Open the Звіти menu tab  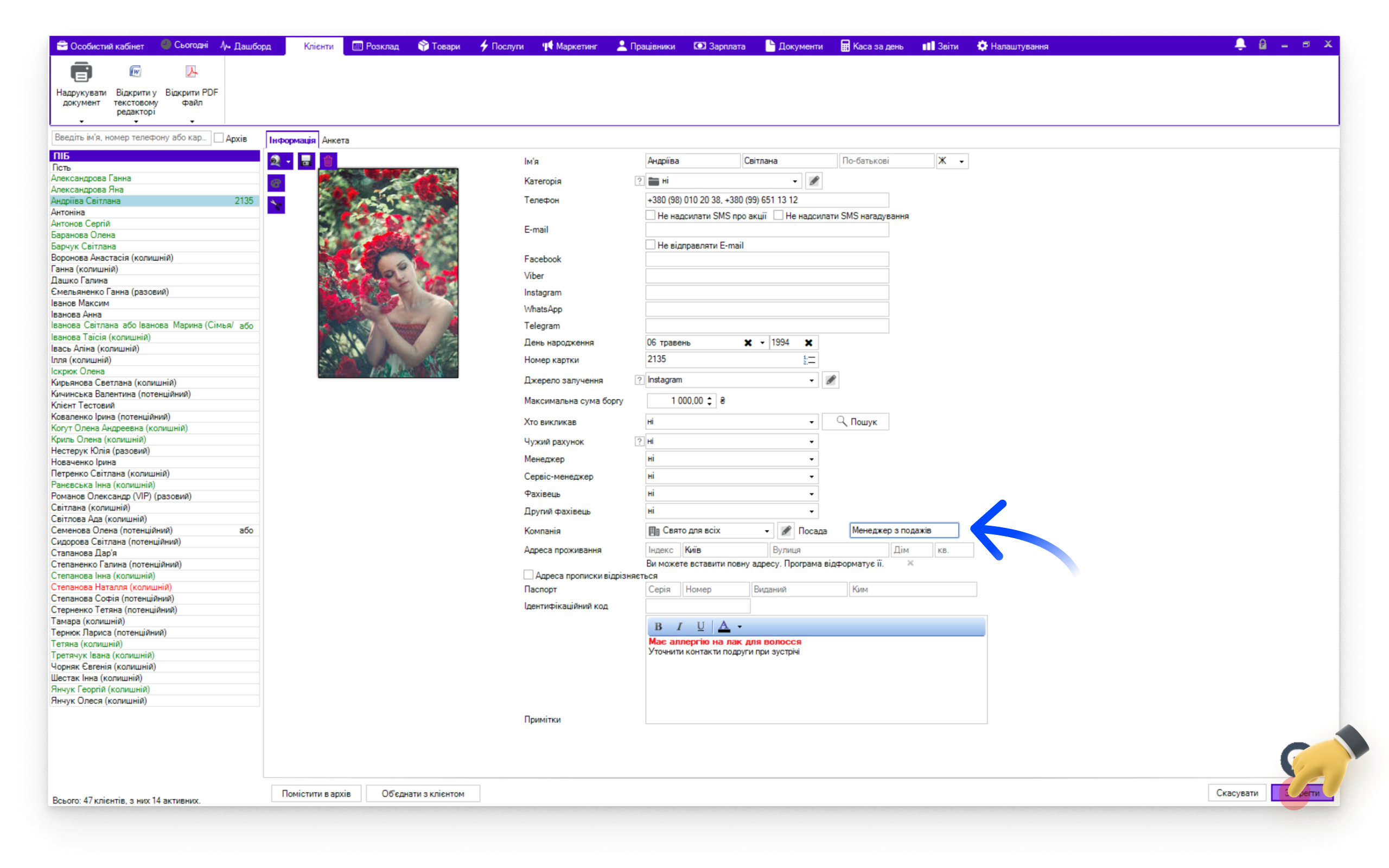coord(940,46)
